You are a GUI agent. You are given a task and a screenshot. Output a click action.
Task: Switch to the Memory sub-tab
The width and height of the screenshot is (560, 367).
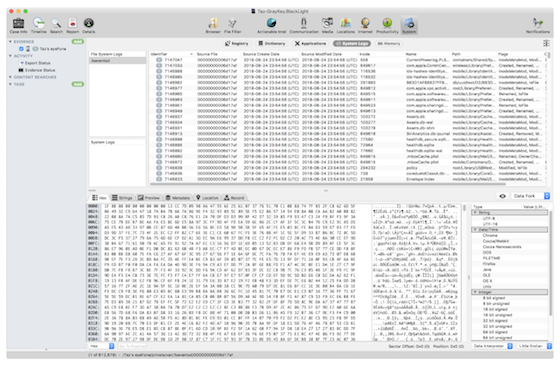coord(389,44)
